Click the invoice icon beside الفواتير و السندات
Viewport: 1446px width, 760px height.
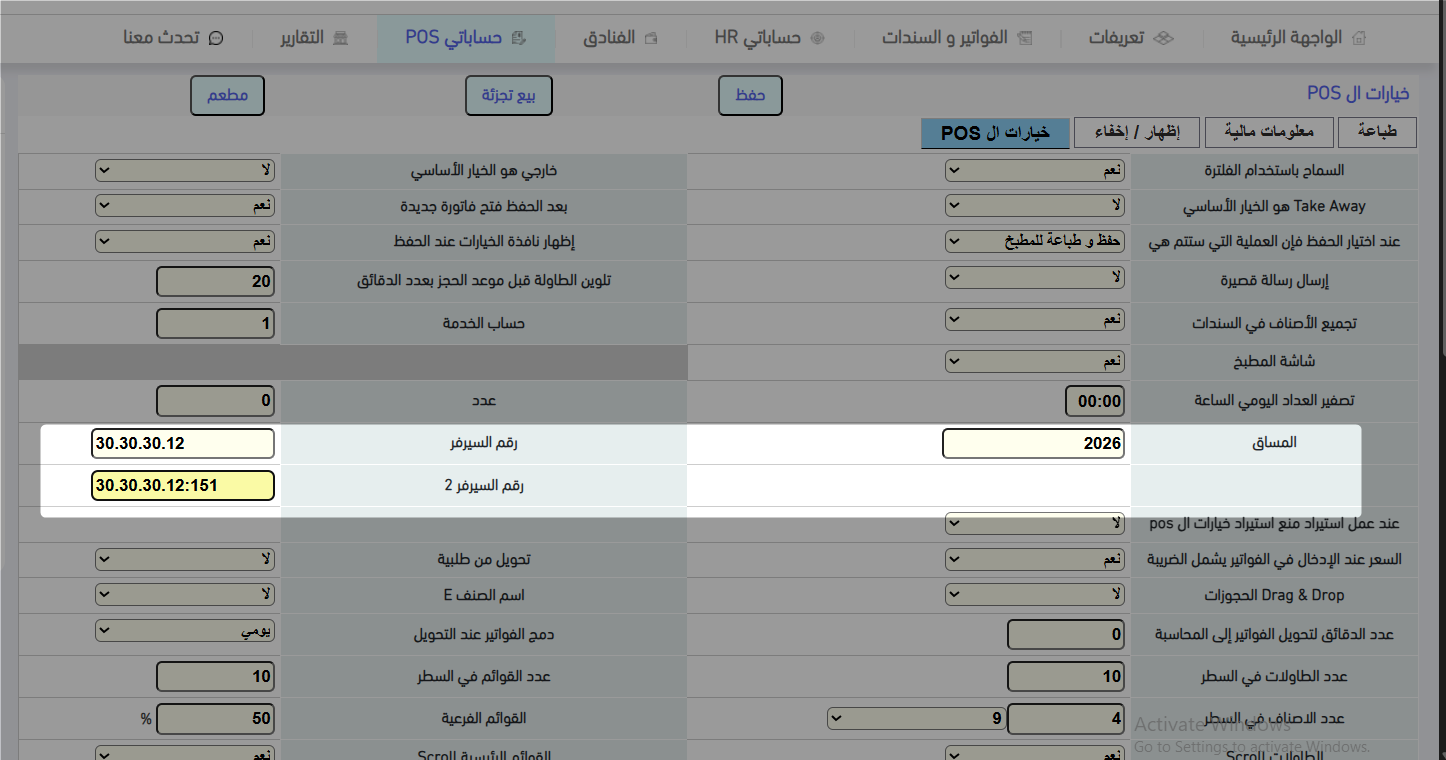(1025, 38)
